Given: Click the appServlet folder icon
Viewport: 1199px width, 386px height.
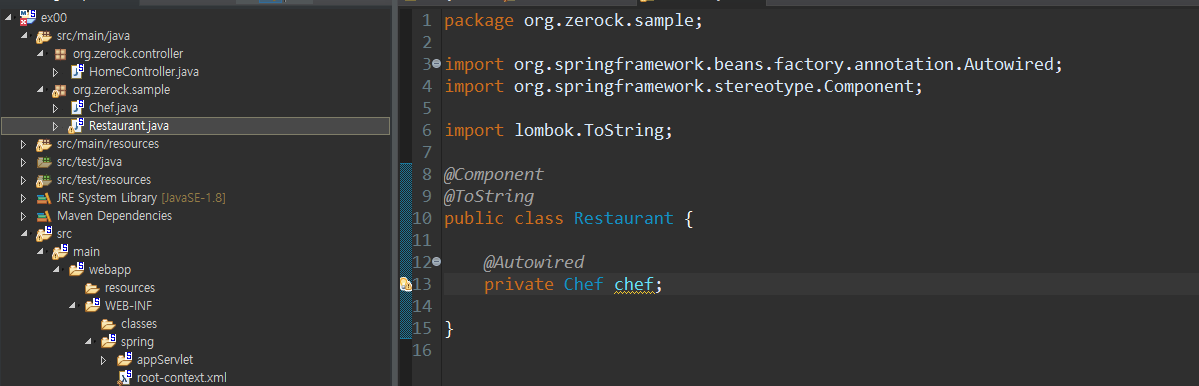Looking at the screenshot, I should point(125,359).
